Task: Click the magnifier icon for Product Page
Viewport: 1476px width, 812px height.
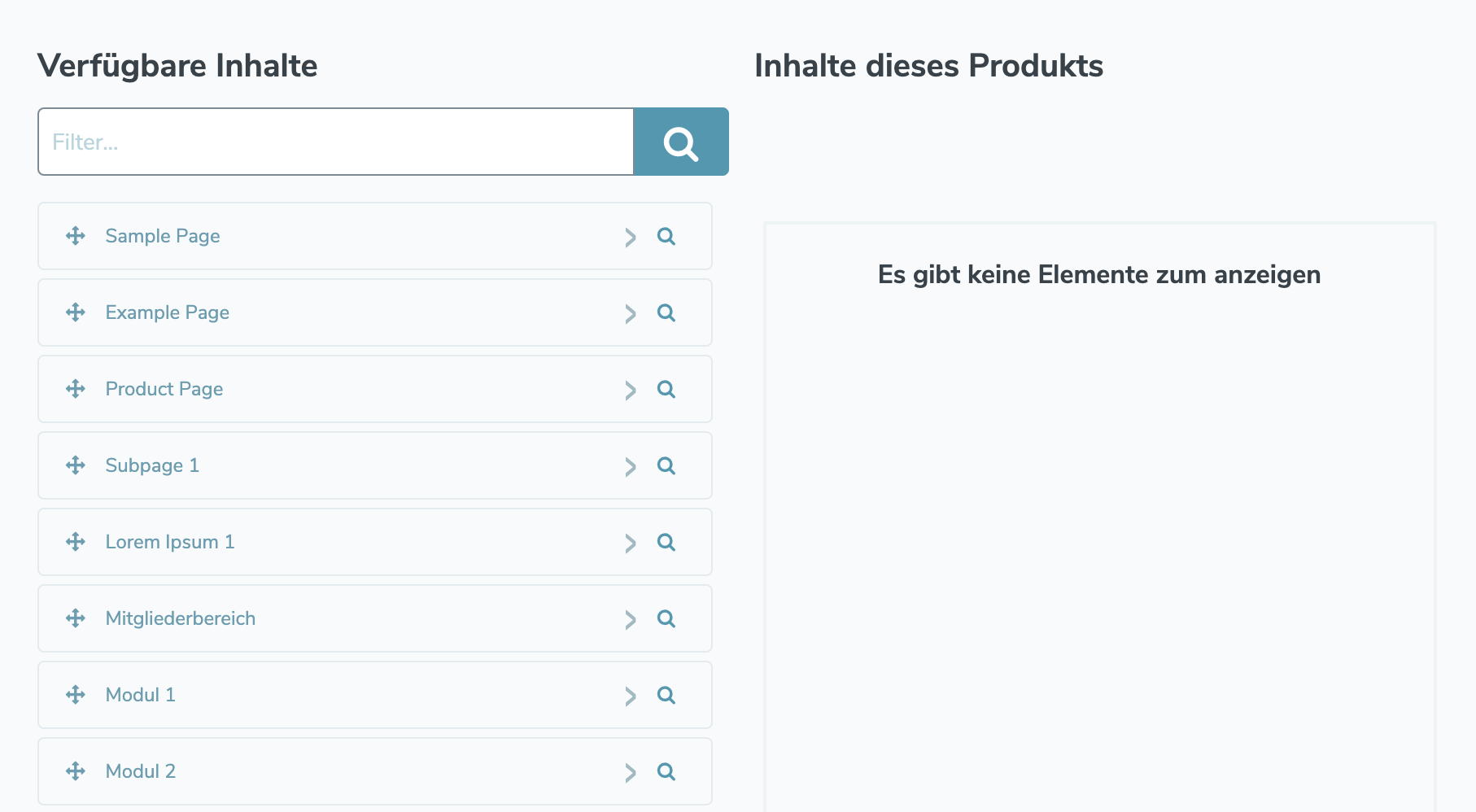Action: click(x=666, y=389)
